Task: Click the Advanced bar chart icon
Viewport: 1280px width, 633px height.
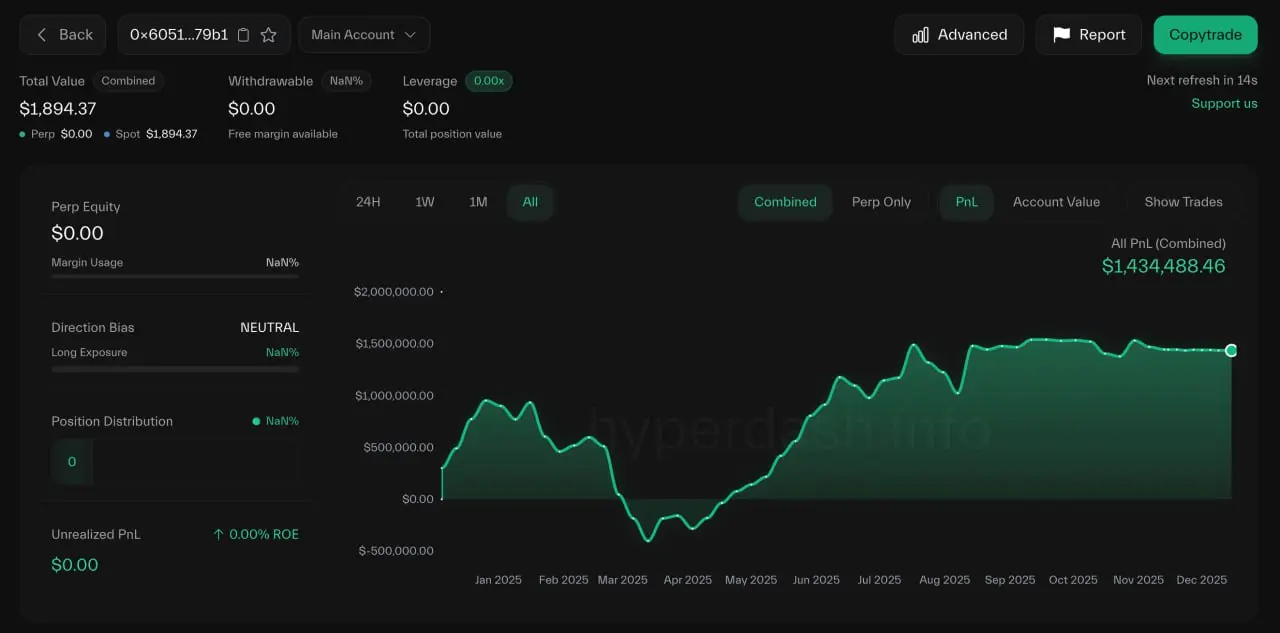Action: pos(920,35)
